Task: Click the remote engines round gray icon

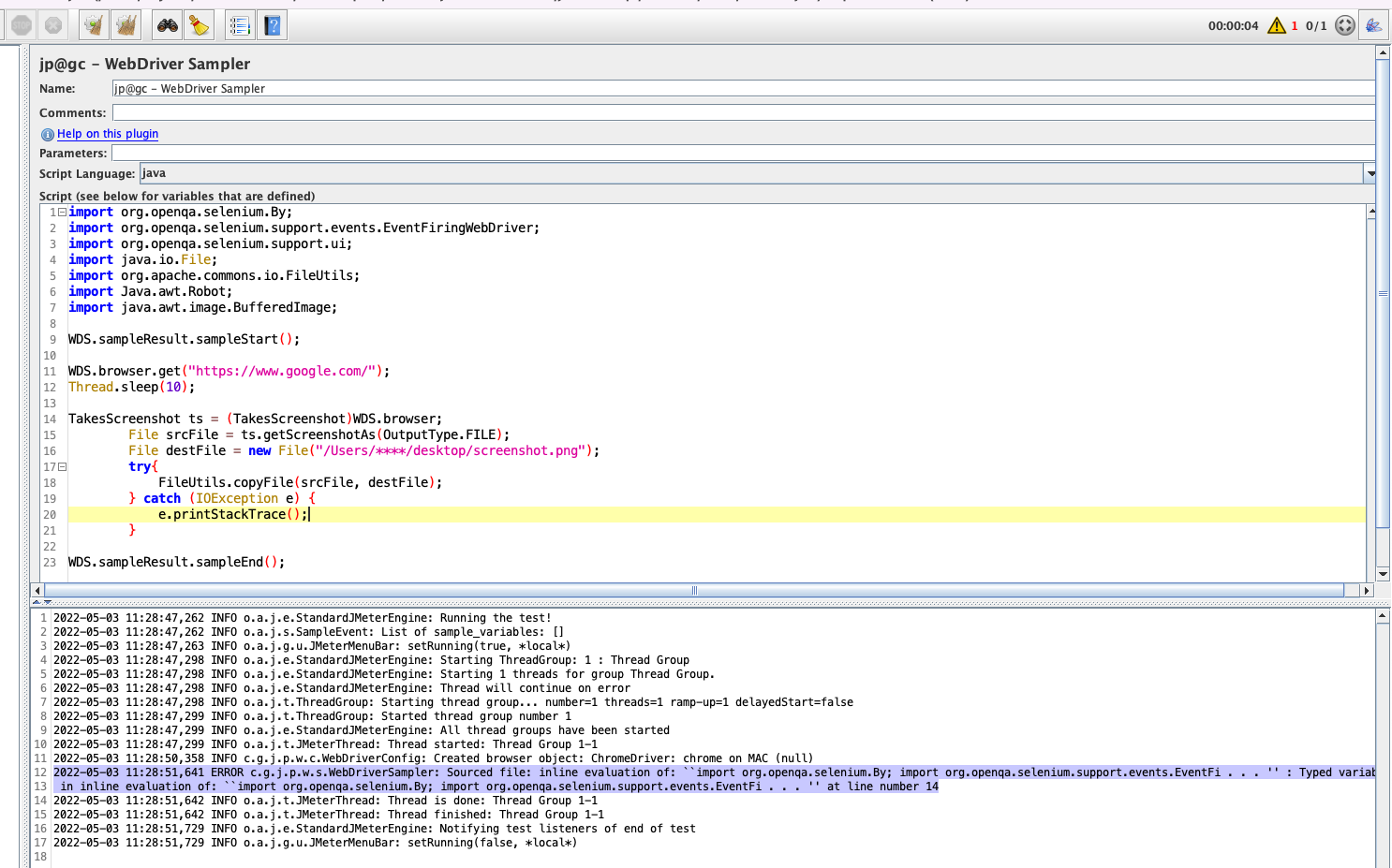Action: [x=1345, y=25]
